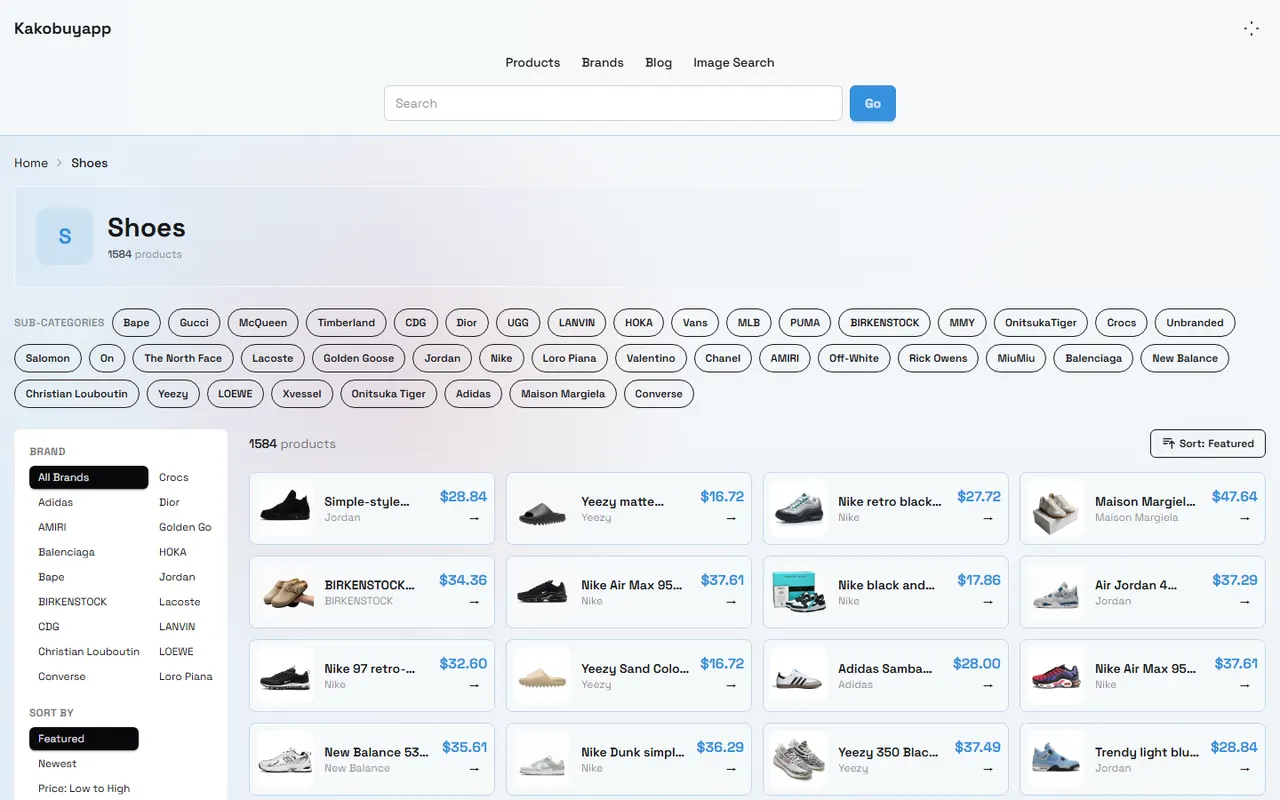Image resolution: width=1280 pixels, height=800 pixels.
Task: Click the Kakobuyapp logo link
Action: tap(63, 28)
